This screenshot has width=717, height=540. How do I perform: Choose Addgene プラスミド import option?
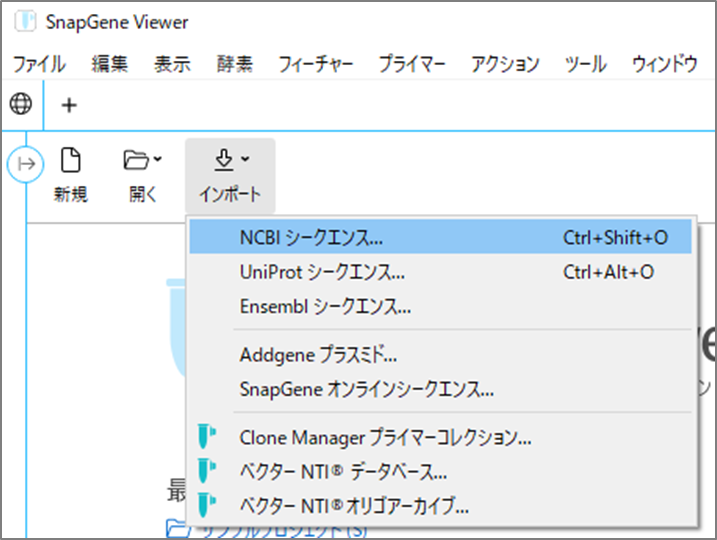[x=318, y=354]
